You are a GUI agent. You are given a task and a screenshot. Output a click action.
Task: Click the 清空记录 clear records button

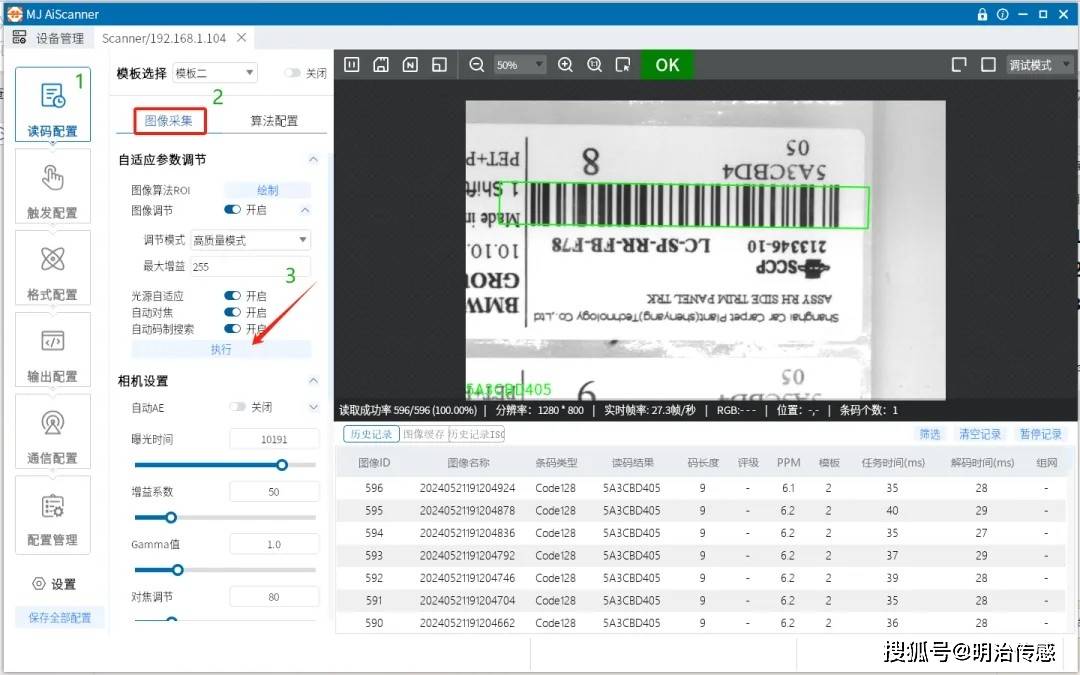[x=979, y=434]
